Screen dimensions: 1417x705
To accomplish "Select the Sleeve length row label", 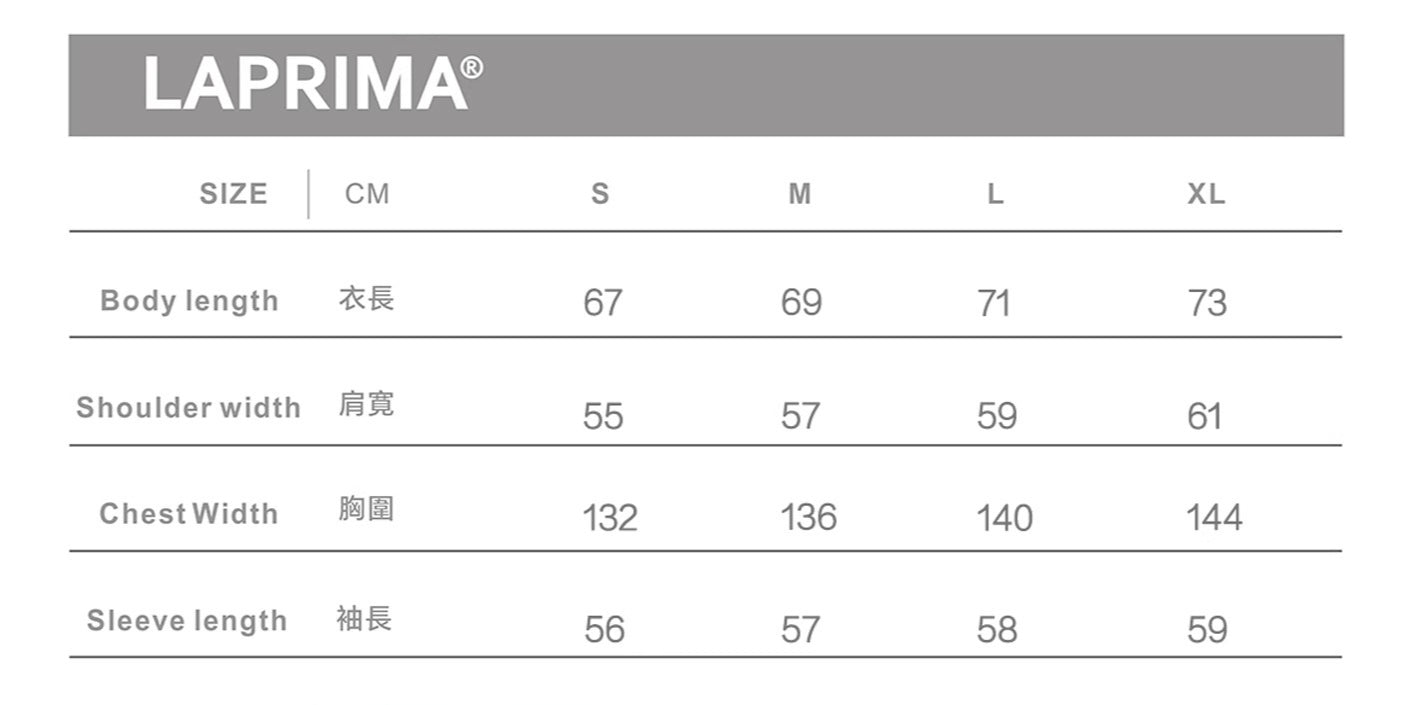I will [x=187, y=621].
